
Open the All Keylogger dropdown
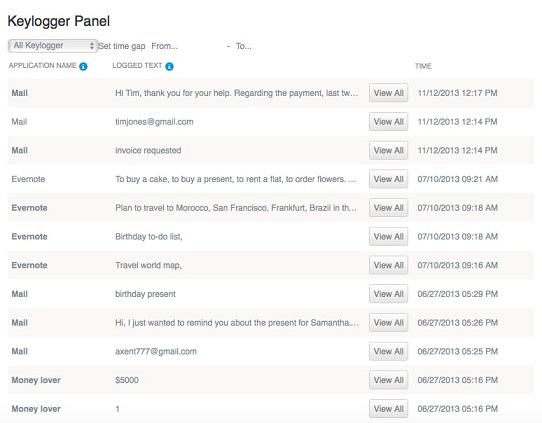(53, 46)
